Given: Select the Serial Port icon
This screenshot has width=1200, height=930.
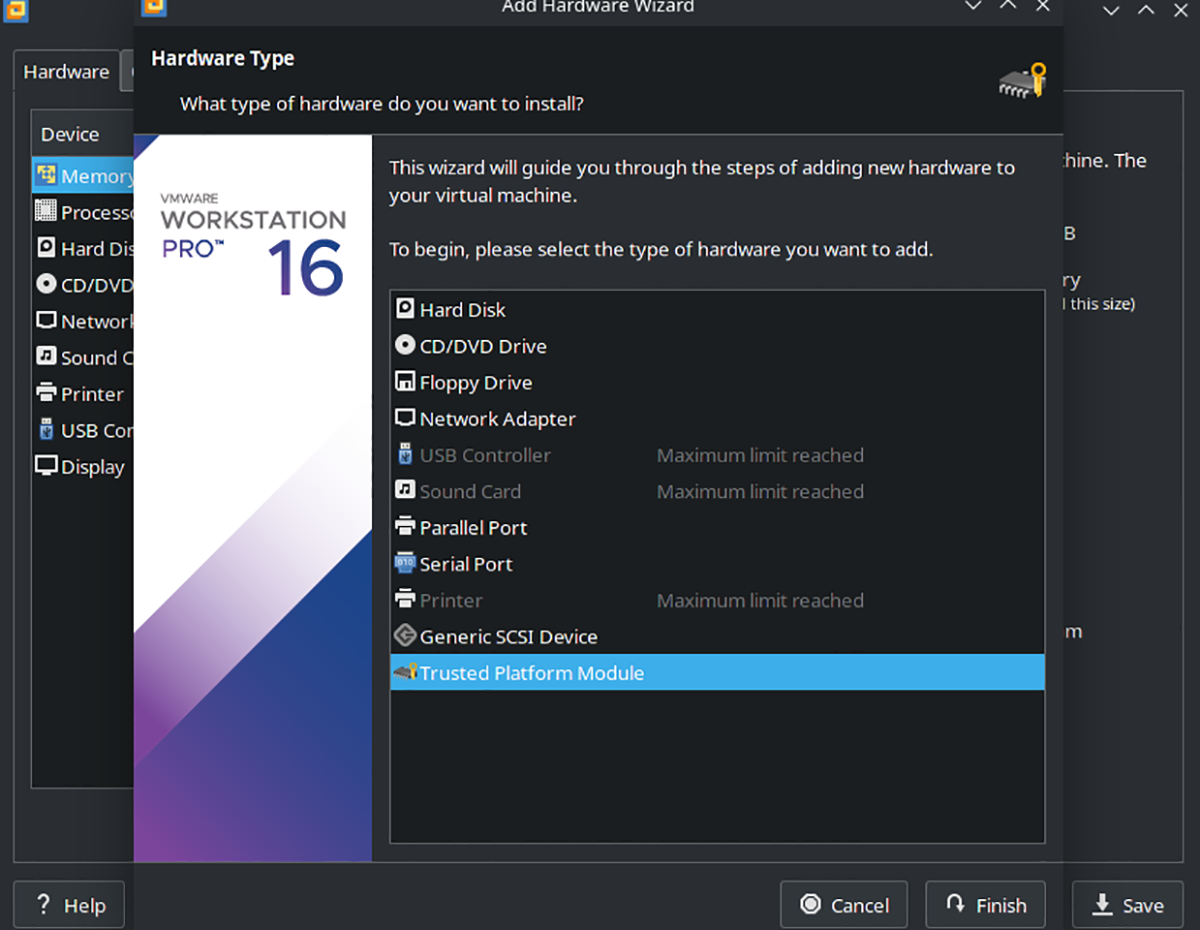Looking at the screenshot, I should click(405, 563).
